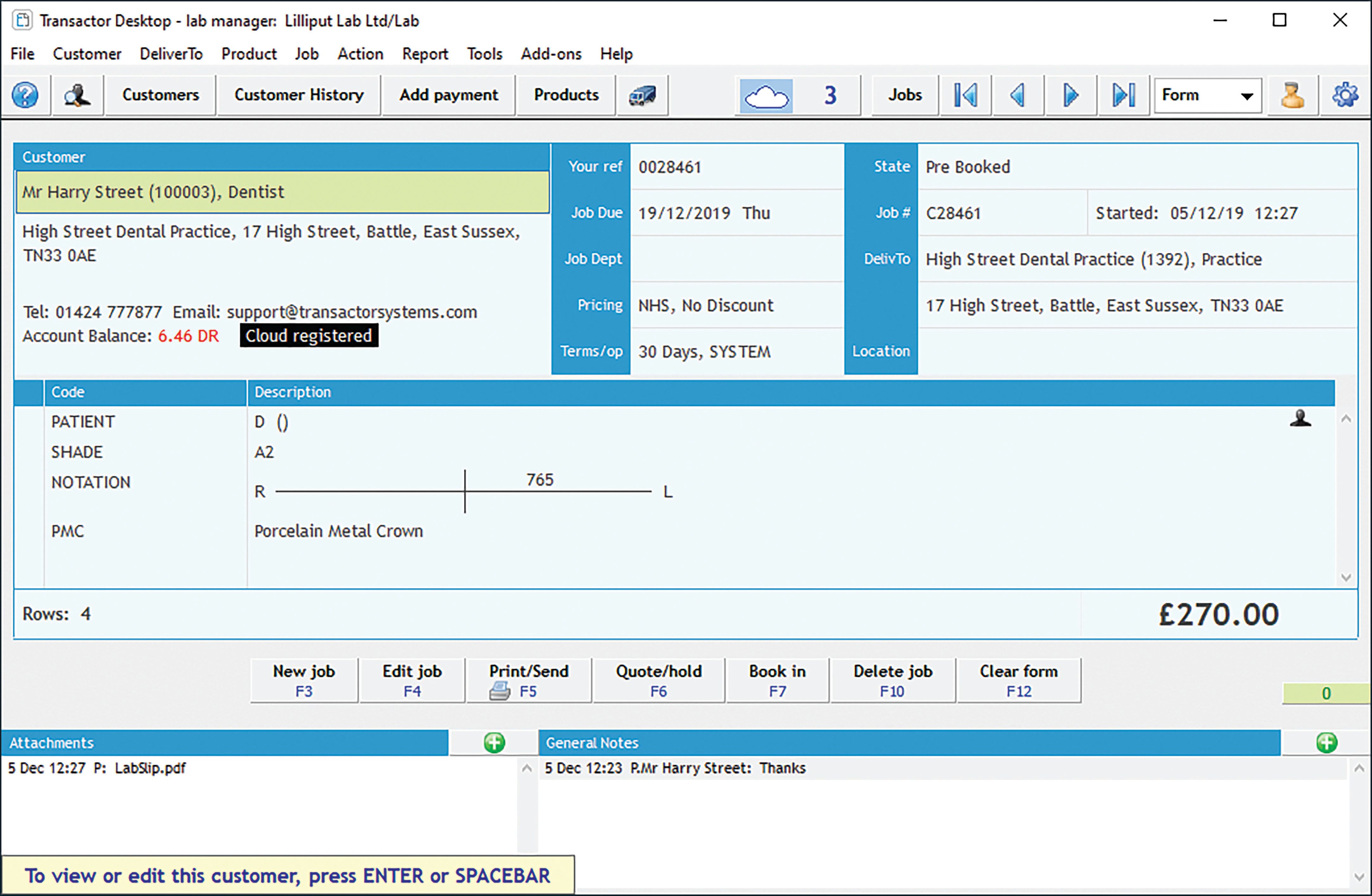Jump to last job record arrow

[1123, 95]
